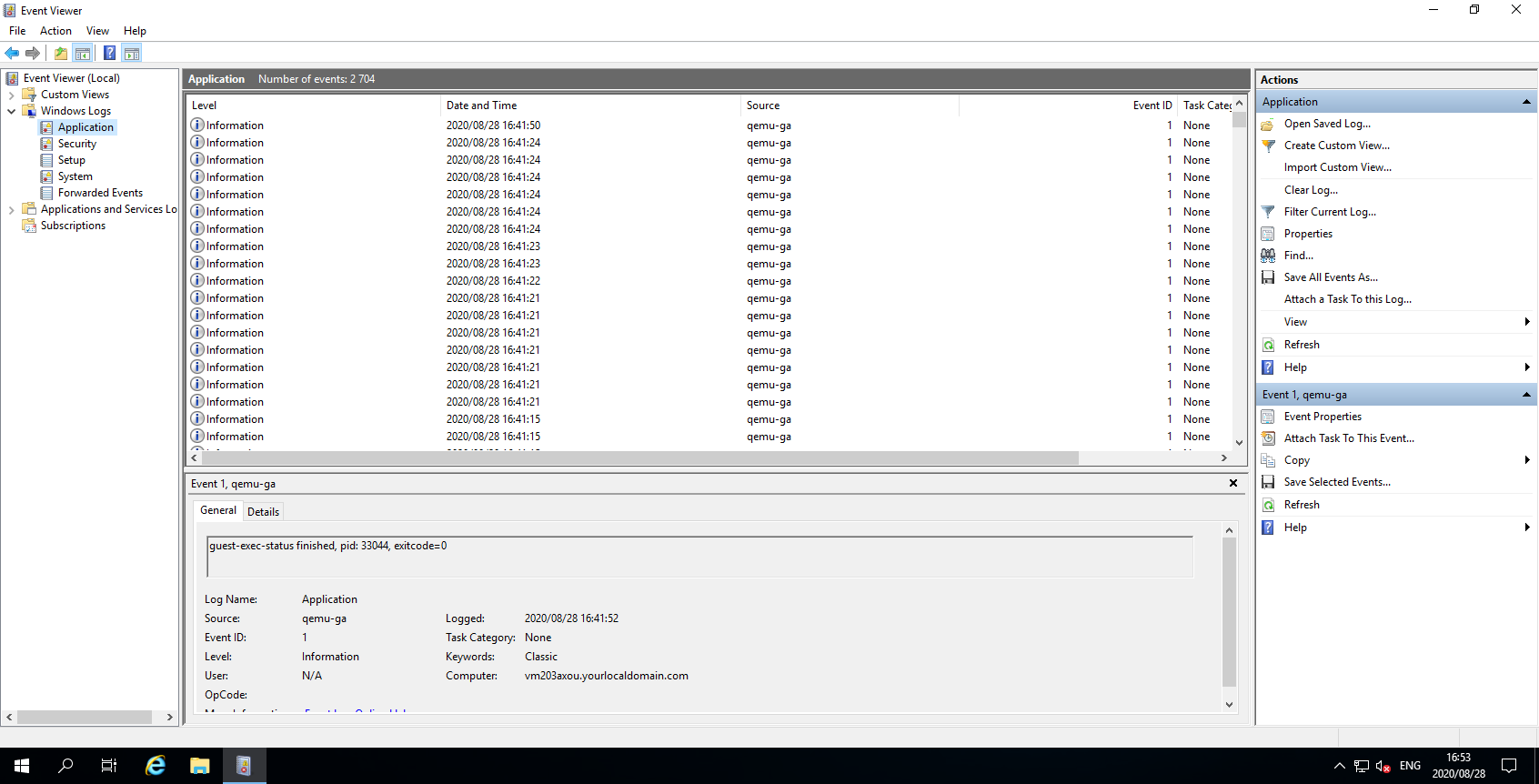
Task: Click the console tree horizontal scrollbar
Action: pyautogui.click(x=85, y=718)
